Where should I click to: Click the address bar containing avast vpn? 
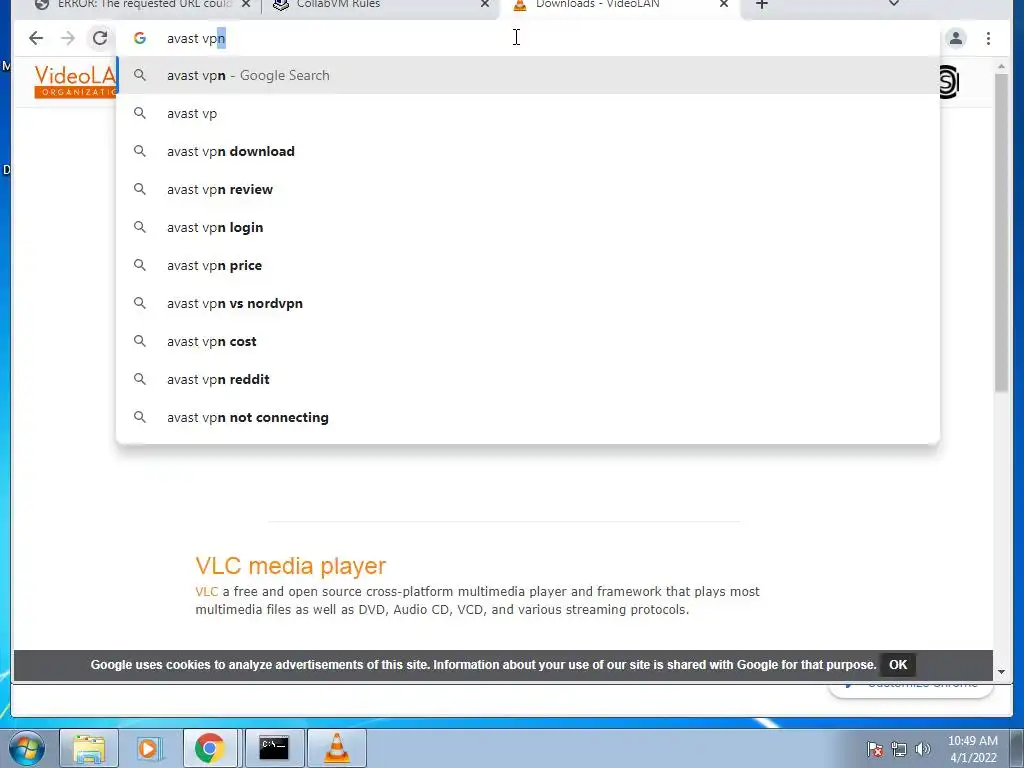(529, 38)
